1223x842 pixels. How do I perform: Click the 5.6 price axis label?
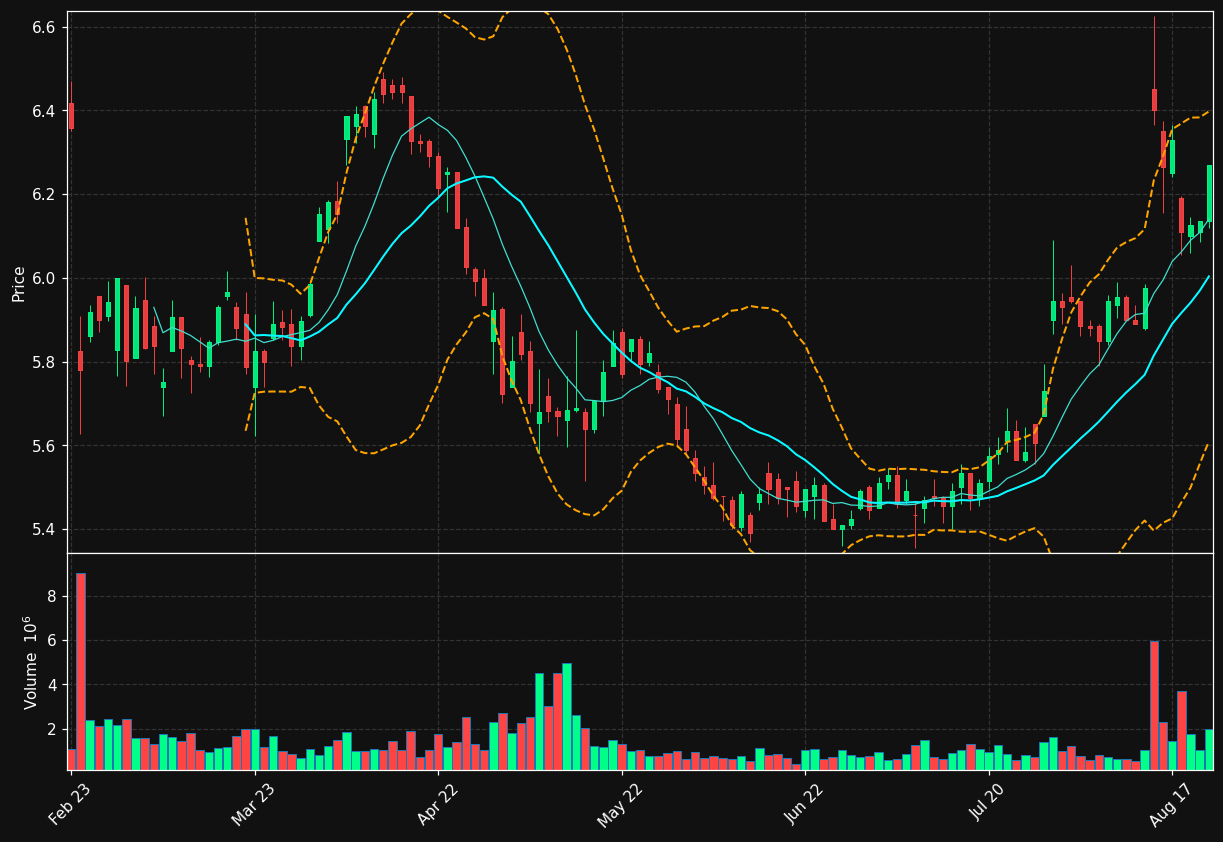(45, 446)
